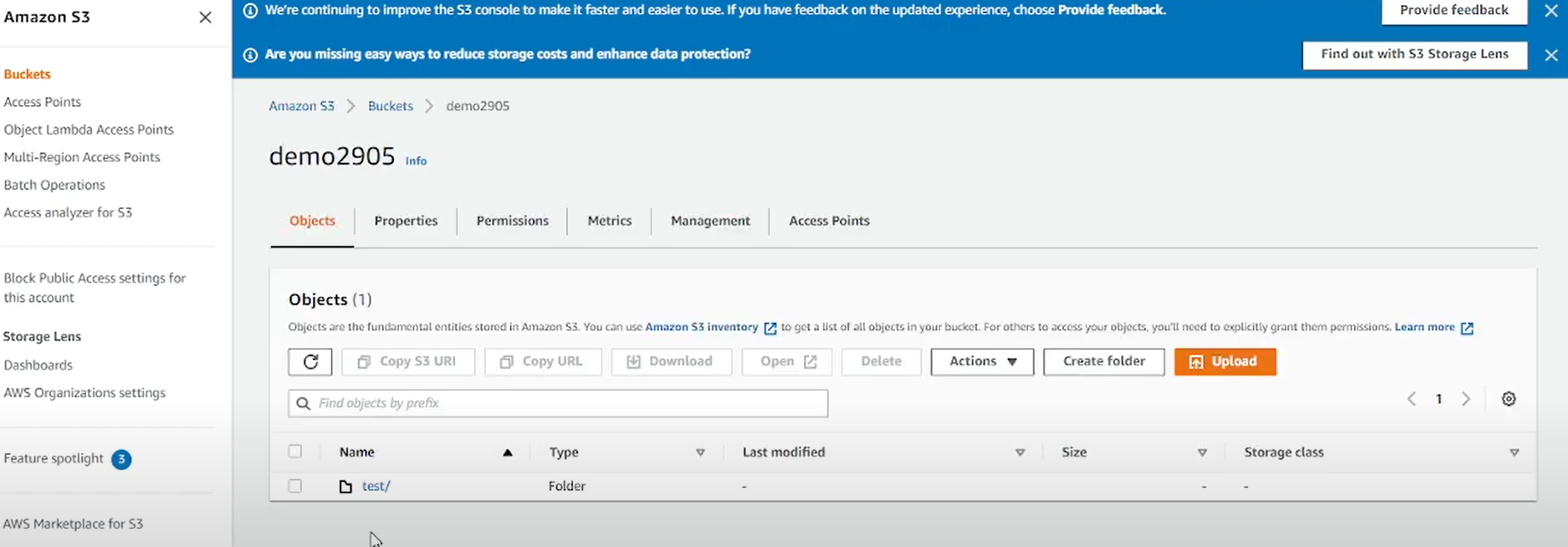This screenshot has width=1568, height=547.
Task: Click the Learn more link
Action: point(1425,327)
